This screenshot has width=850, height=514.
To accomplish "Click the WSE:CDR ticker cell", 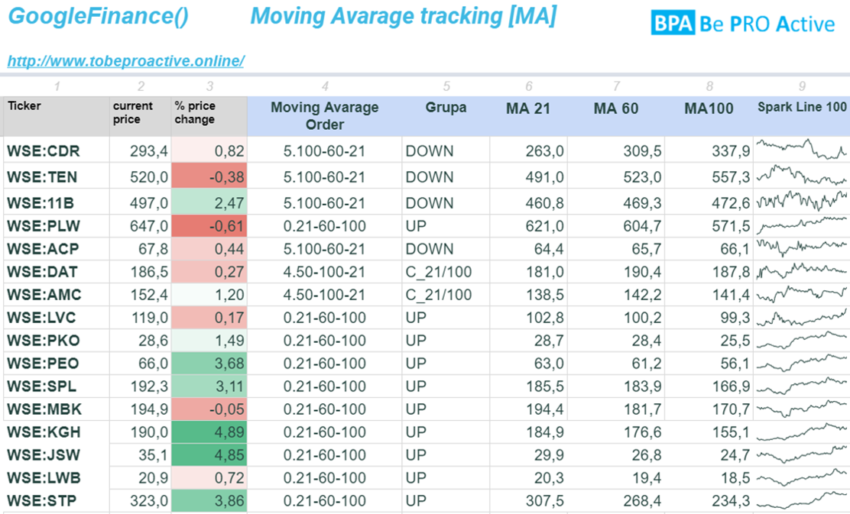I will point(56,150).
